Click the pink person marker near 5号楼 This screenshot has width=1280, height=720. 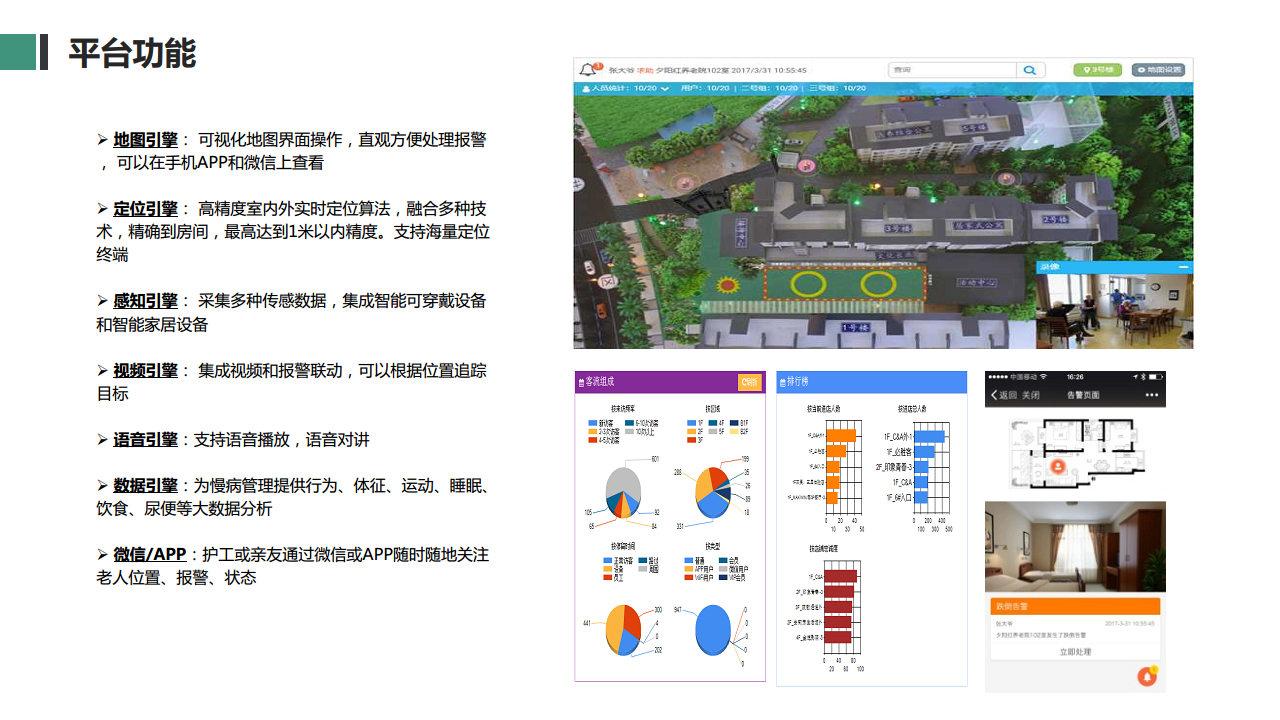tap(807, 165)
